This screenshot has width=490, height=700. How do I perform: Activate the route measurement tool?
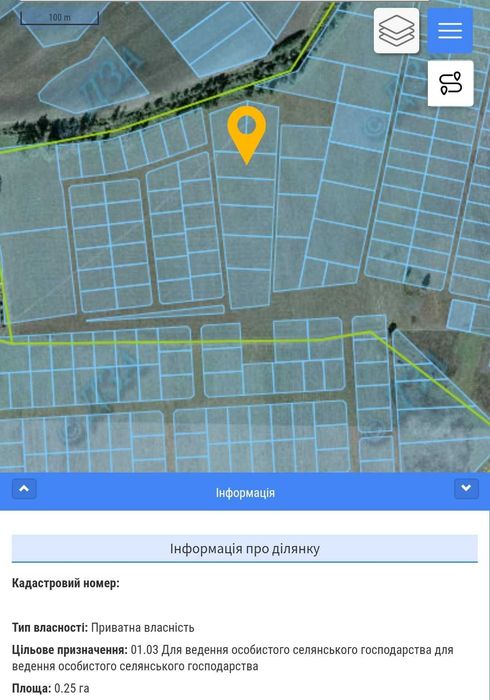tap(450, 83)
